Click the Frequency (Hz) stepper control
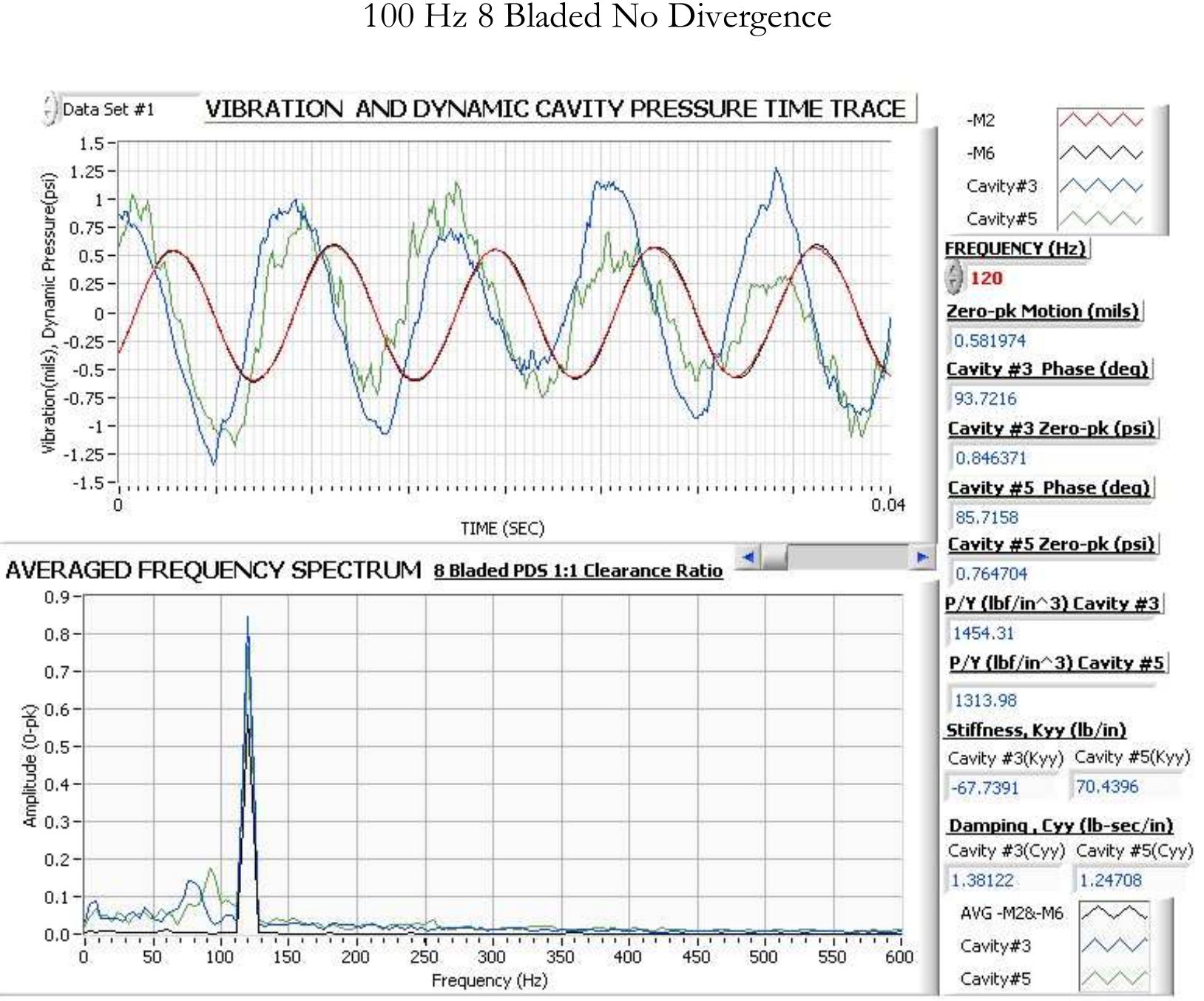Image resolution: width=1204 pixels, height=1001 pixels. pyautogui.click(x=954, y=278)
